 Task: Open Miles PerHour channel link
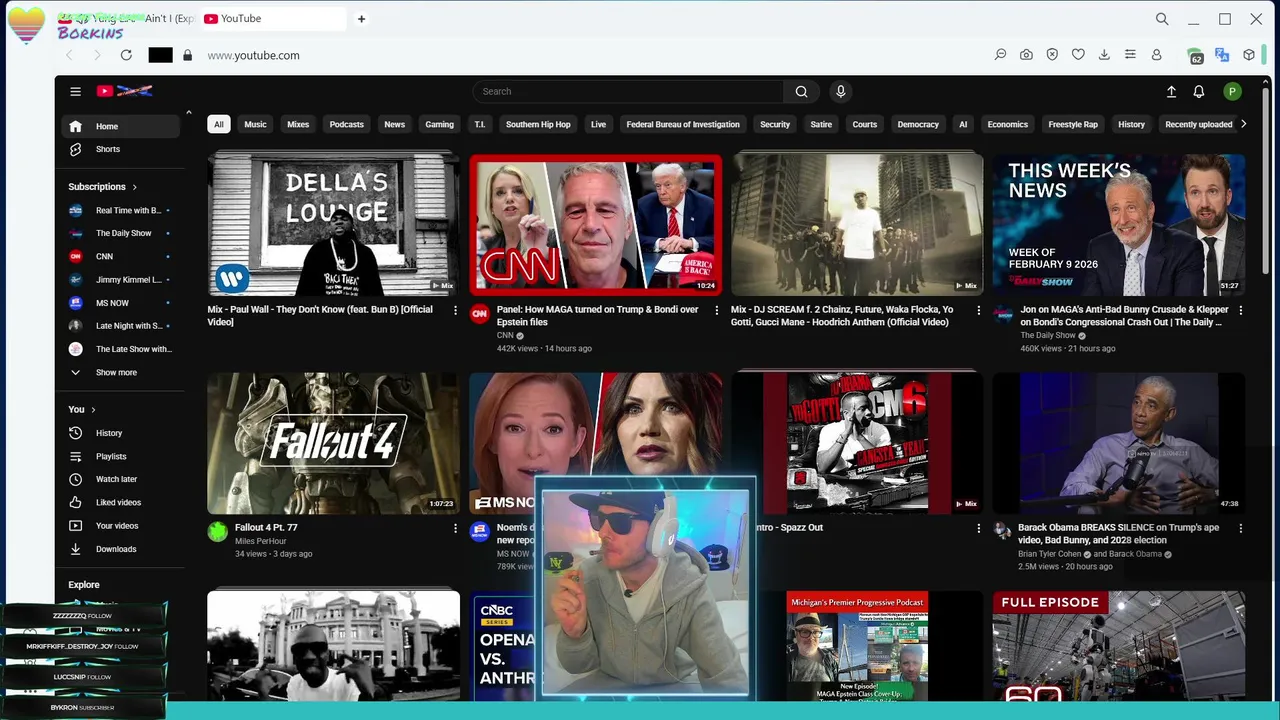(x=260, y=541)
